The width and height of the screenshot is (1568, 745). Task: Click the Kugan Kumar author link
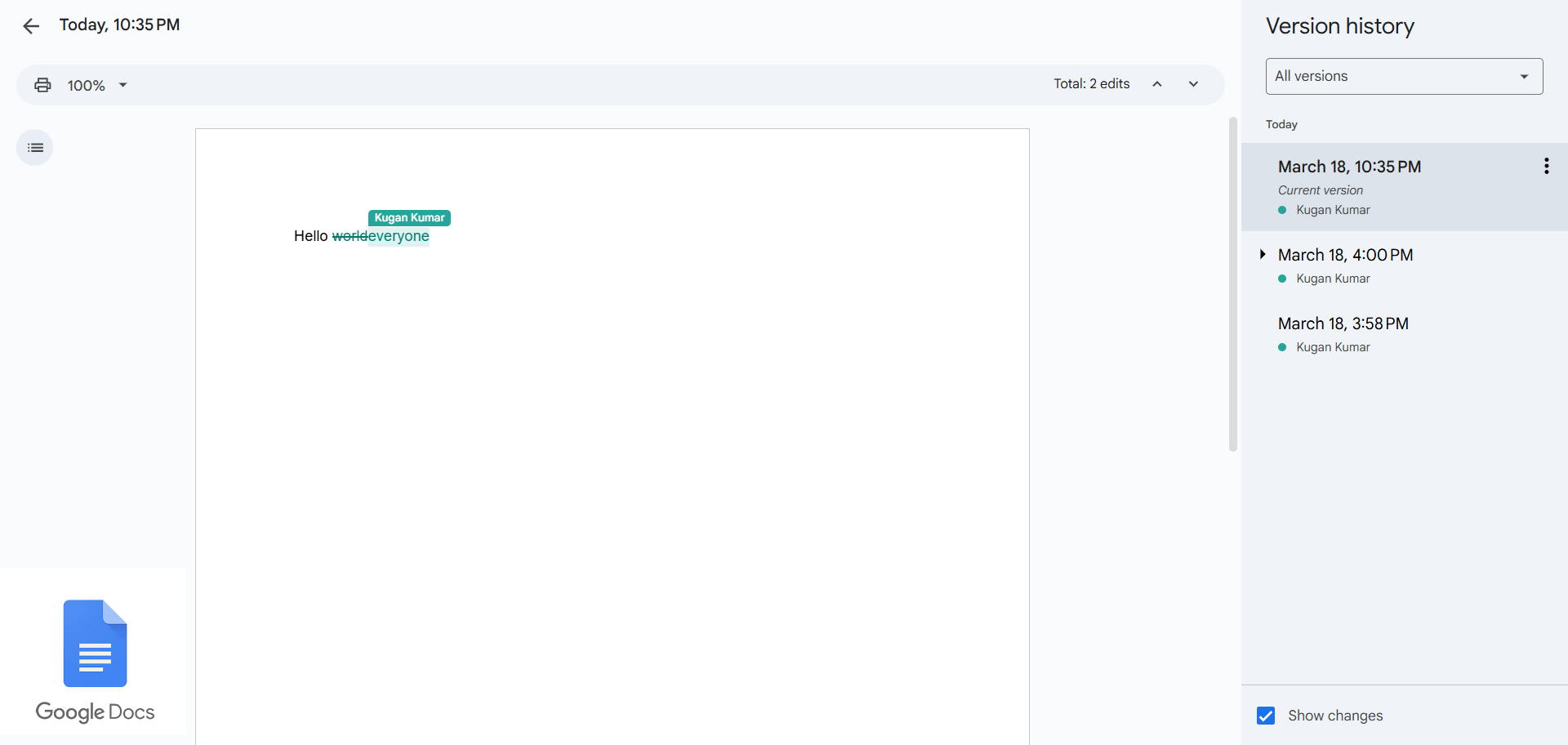[1333, 210]
